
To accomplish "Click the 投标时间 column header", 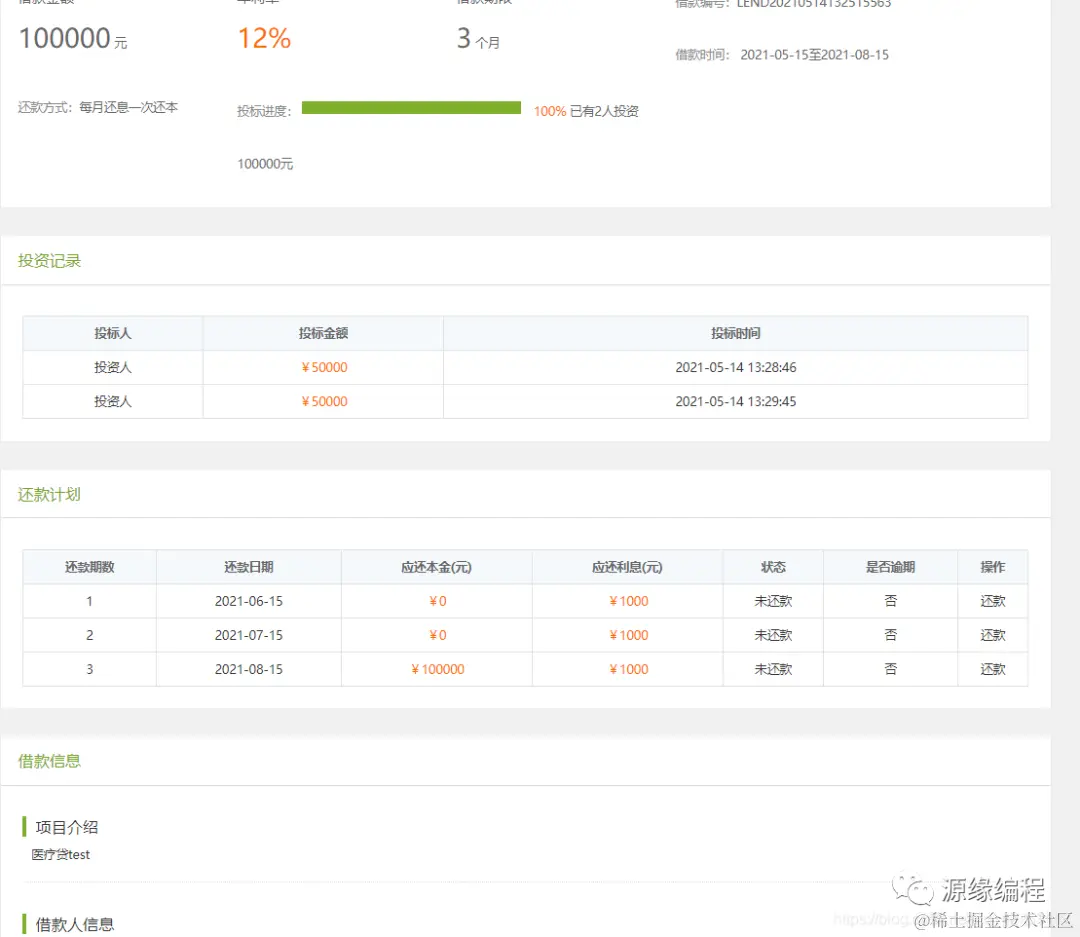I will click(x=736, y=333).
